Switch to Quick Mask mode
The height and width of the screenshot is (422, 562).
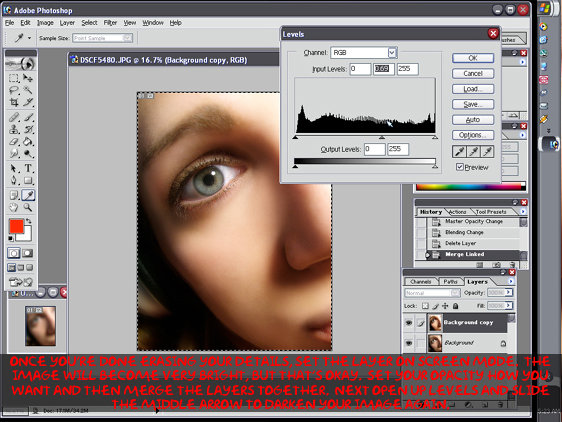click(27, 253)
